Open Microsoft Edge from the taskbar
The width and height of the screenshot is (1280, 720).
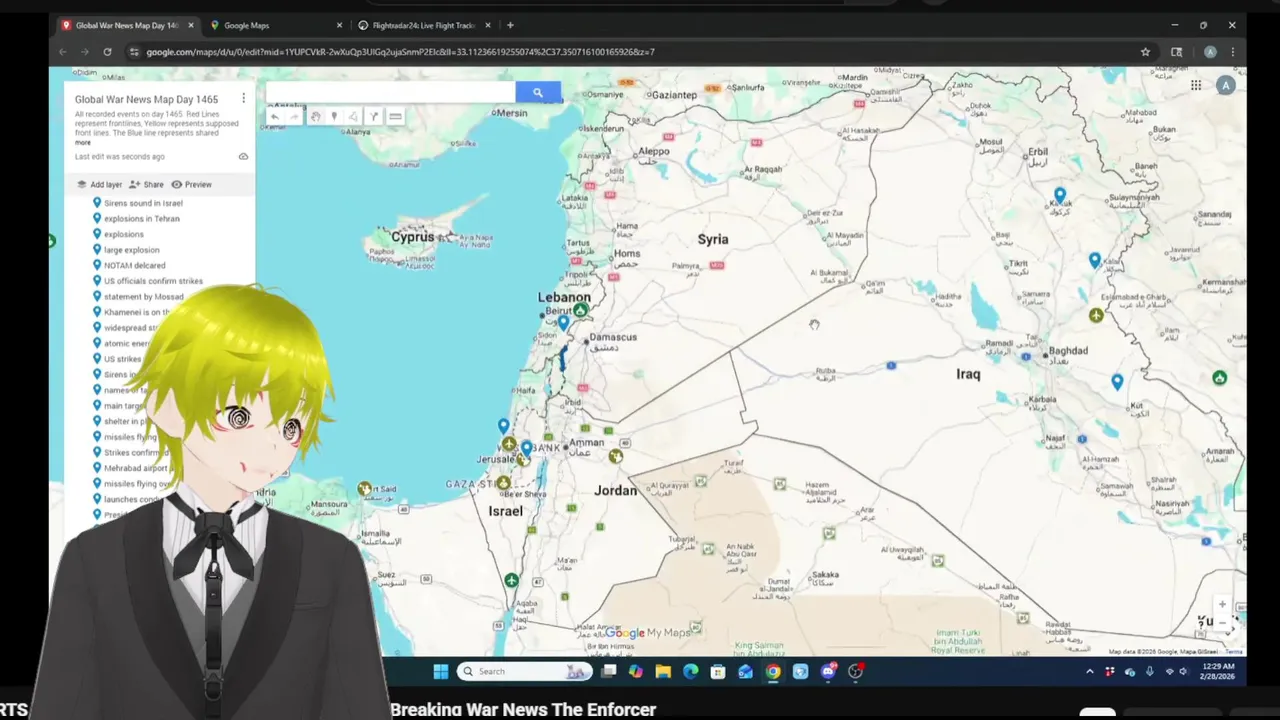(x=690, y=671)
